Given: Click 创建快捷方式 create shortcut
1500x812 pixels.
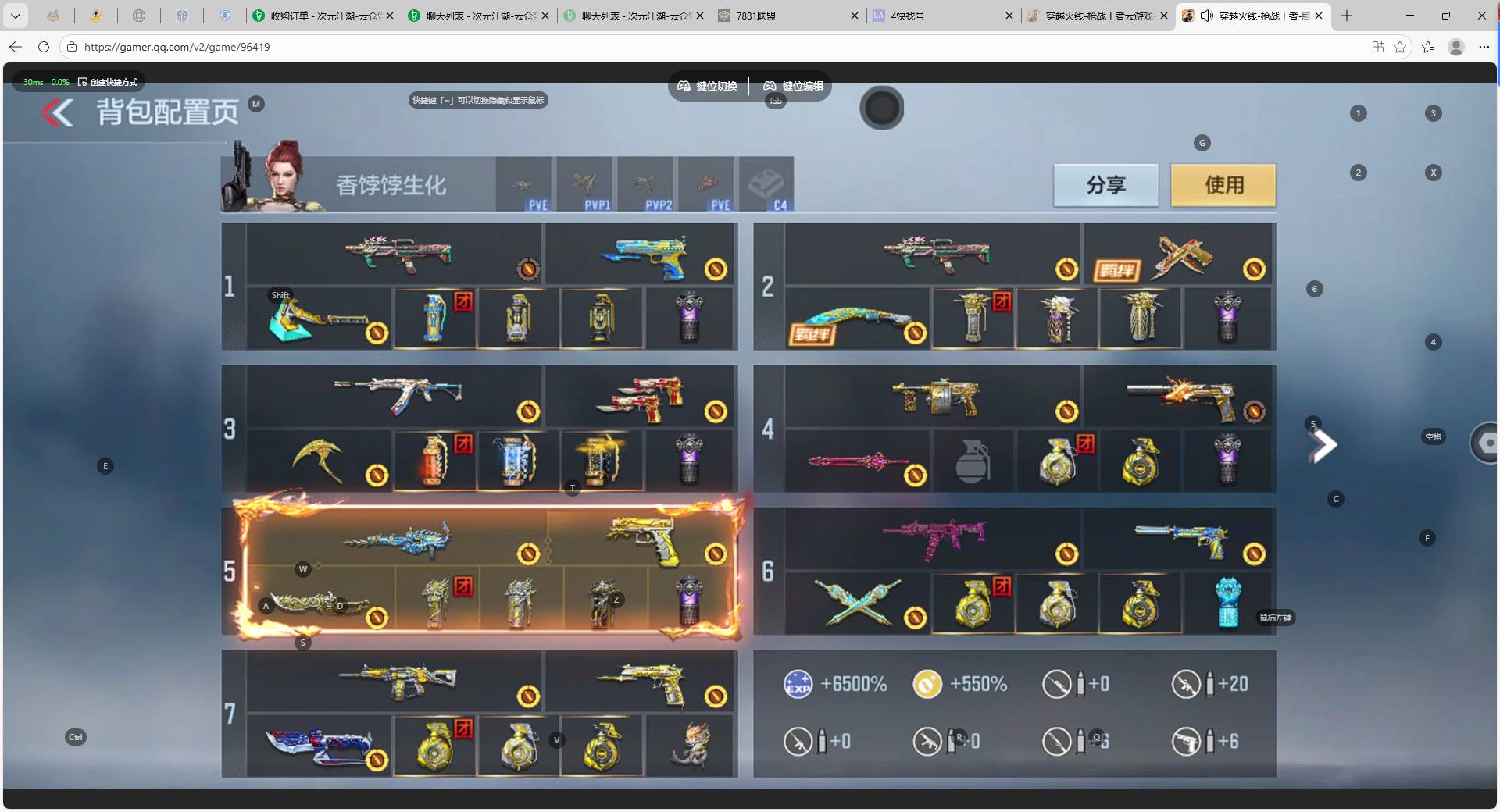Looking at the screenshot, I should (108, 82).
